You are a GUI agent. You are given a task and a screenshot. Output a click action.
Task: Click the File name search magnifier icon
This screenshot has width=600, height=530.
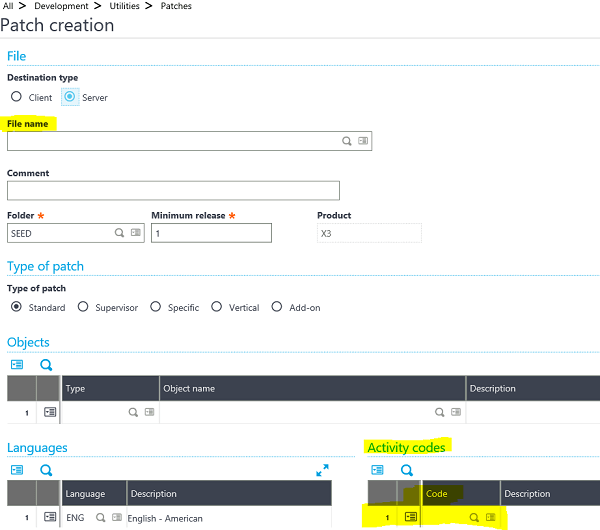click(x=347, y=141)
